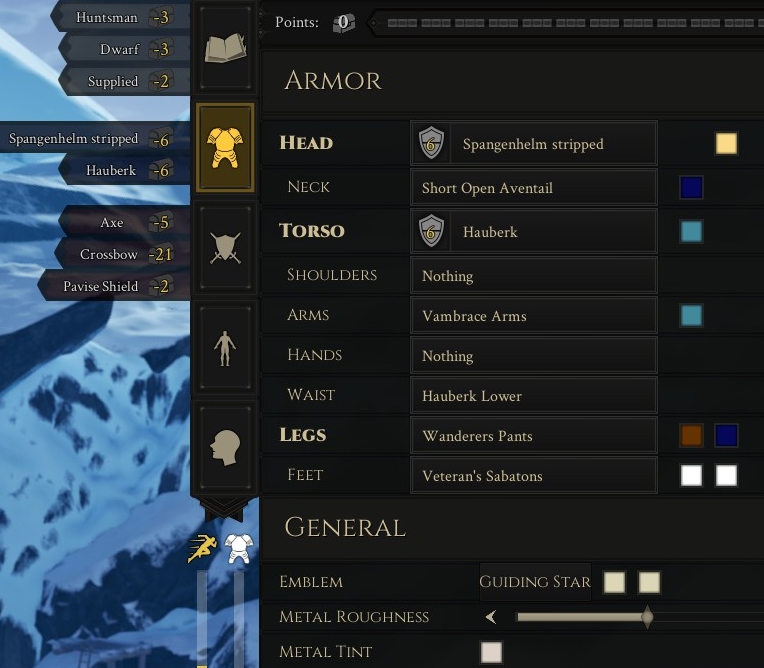
Task: Click the white chestplate armor icon
Action: tap(238, 548)
